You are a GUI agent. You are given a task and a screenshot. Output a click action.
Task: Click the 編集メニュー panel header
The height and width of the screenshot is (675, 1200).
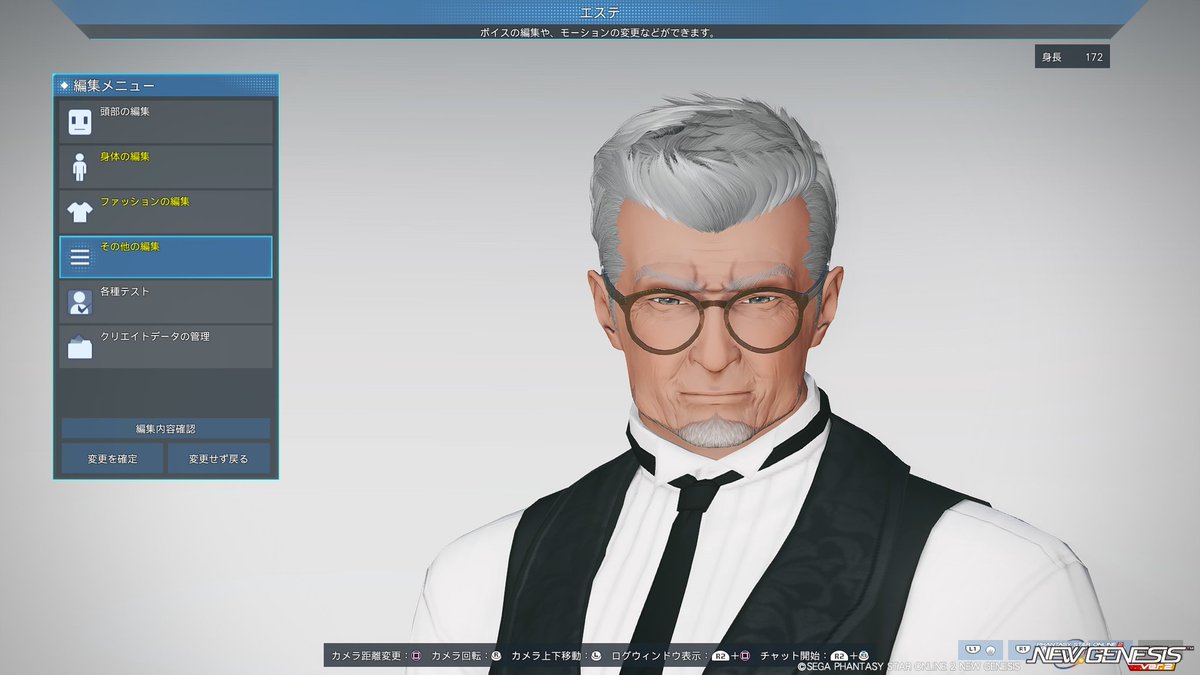point(166,86)
